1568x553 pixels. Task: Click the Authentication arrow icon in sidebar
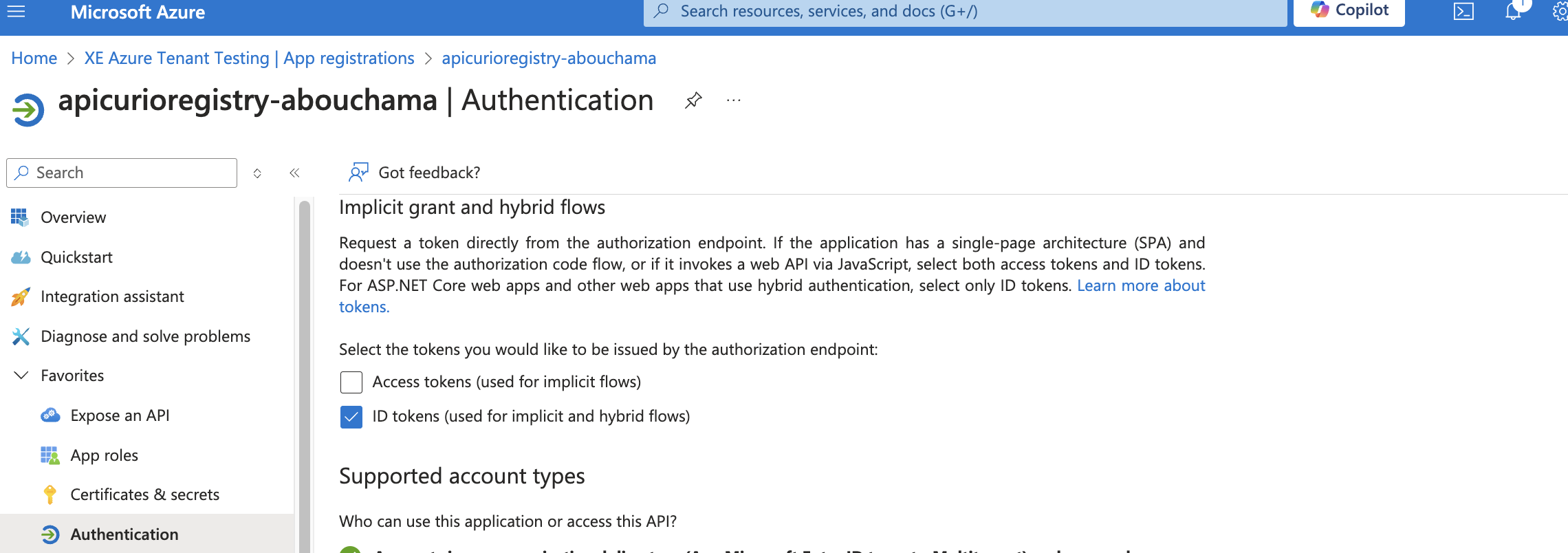[x=50, y=534]
